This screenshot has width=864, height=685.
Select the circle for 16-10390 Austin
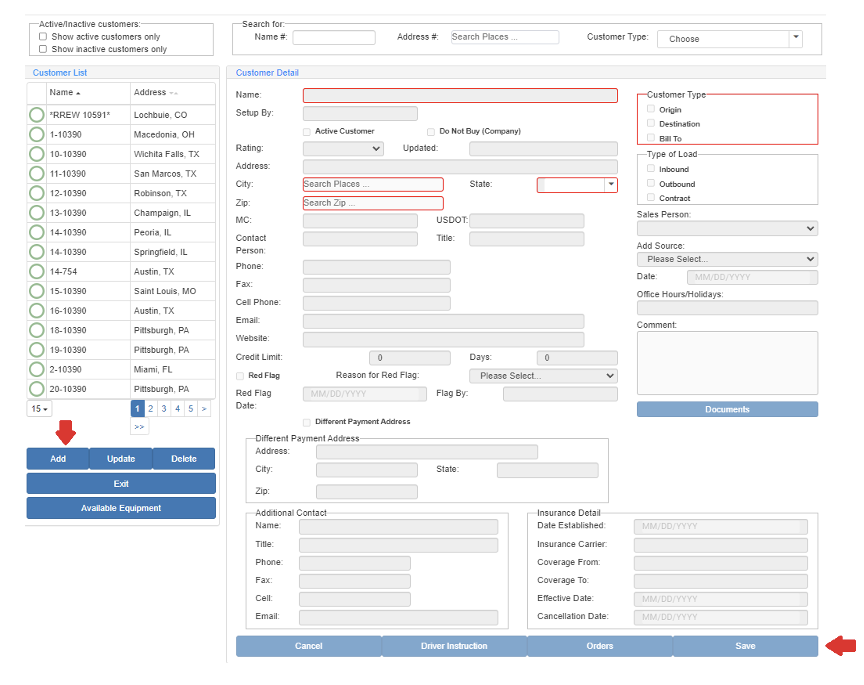click(x=36, y=310)
